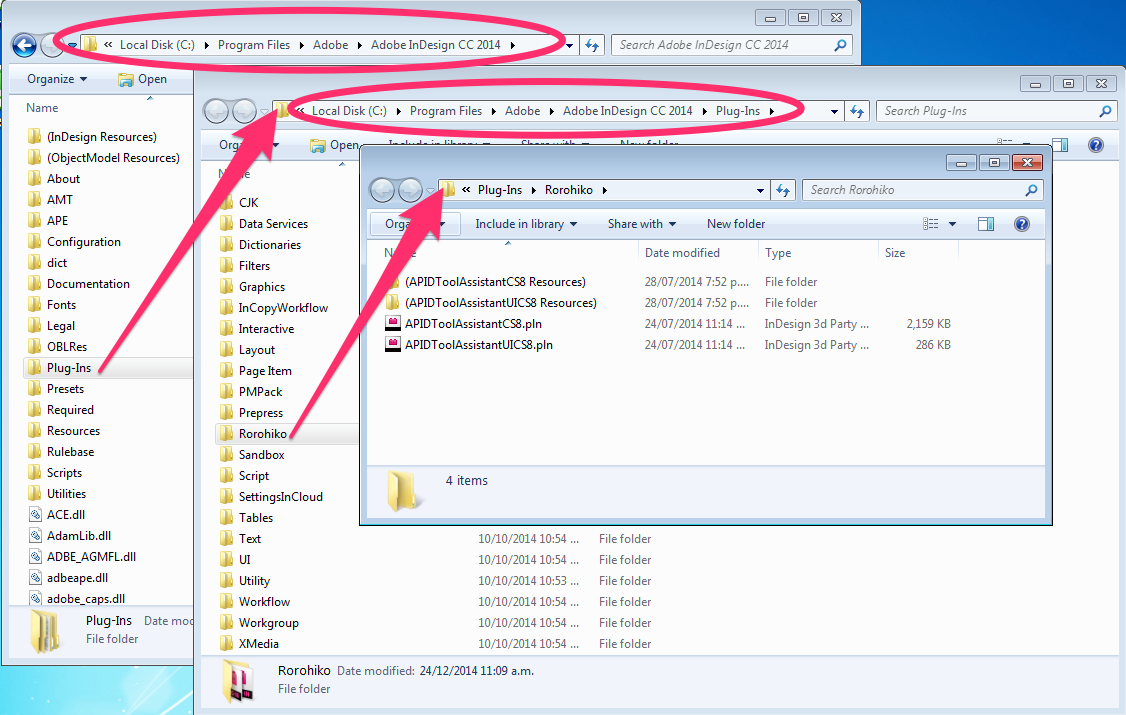Click the Open button in back window
Image resolution: width=1126 pixels, height=715 pixels.
(142, 79)
